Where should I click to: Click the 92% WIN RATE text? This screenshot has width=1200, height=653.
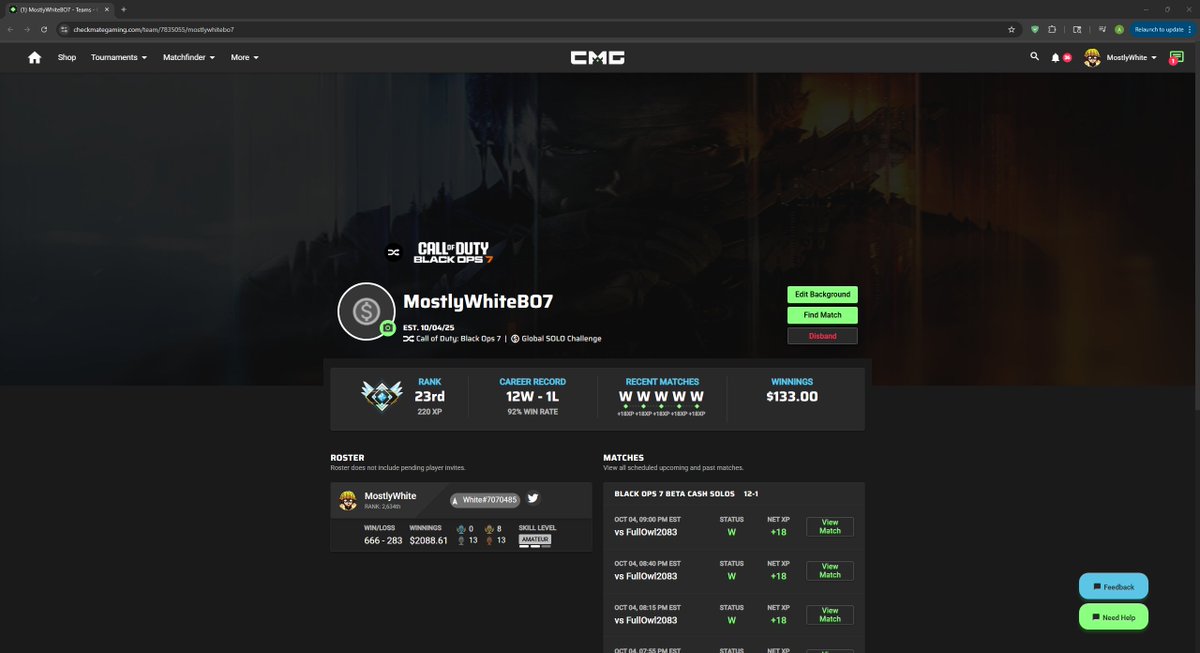[532, 411]
